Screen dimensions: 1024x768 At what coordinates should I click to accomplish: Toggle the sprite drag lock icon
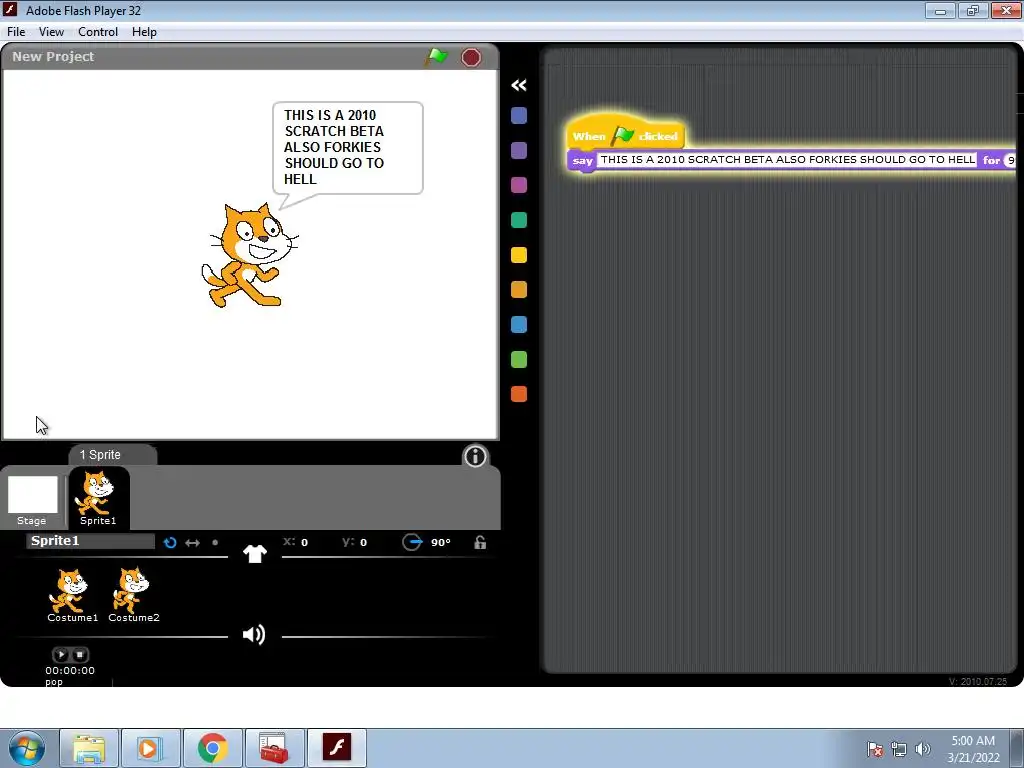click(480, 542)
